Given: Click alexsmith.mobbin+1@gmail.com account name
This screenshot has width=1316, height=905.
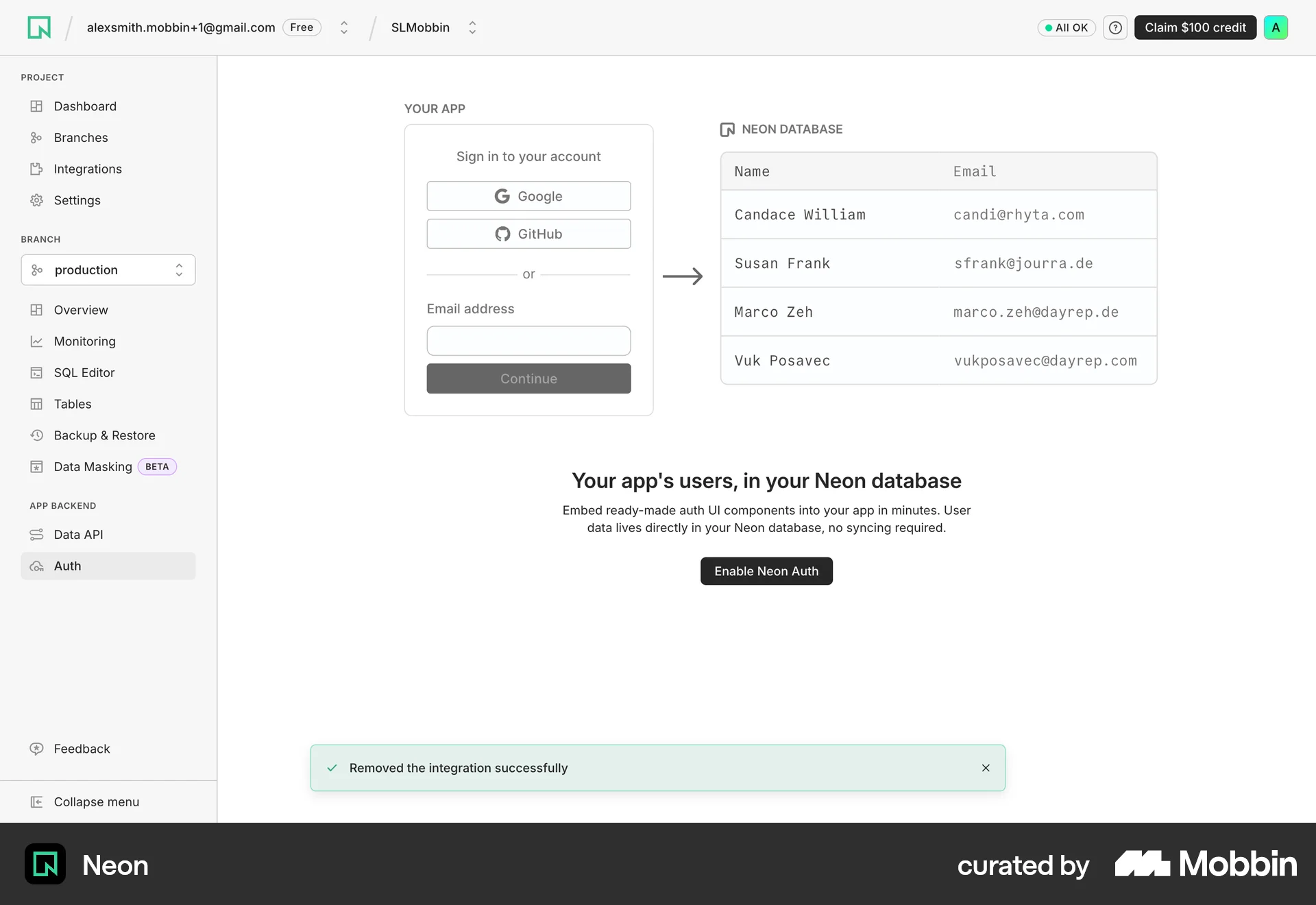Looking at the screenshot, I should [181, 27].
